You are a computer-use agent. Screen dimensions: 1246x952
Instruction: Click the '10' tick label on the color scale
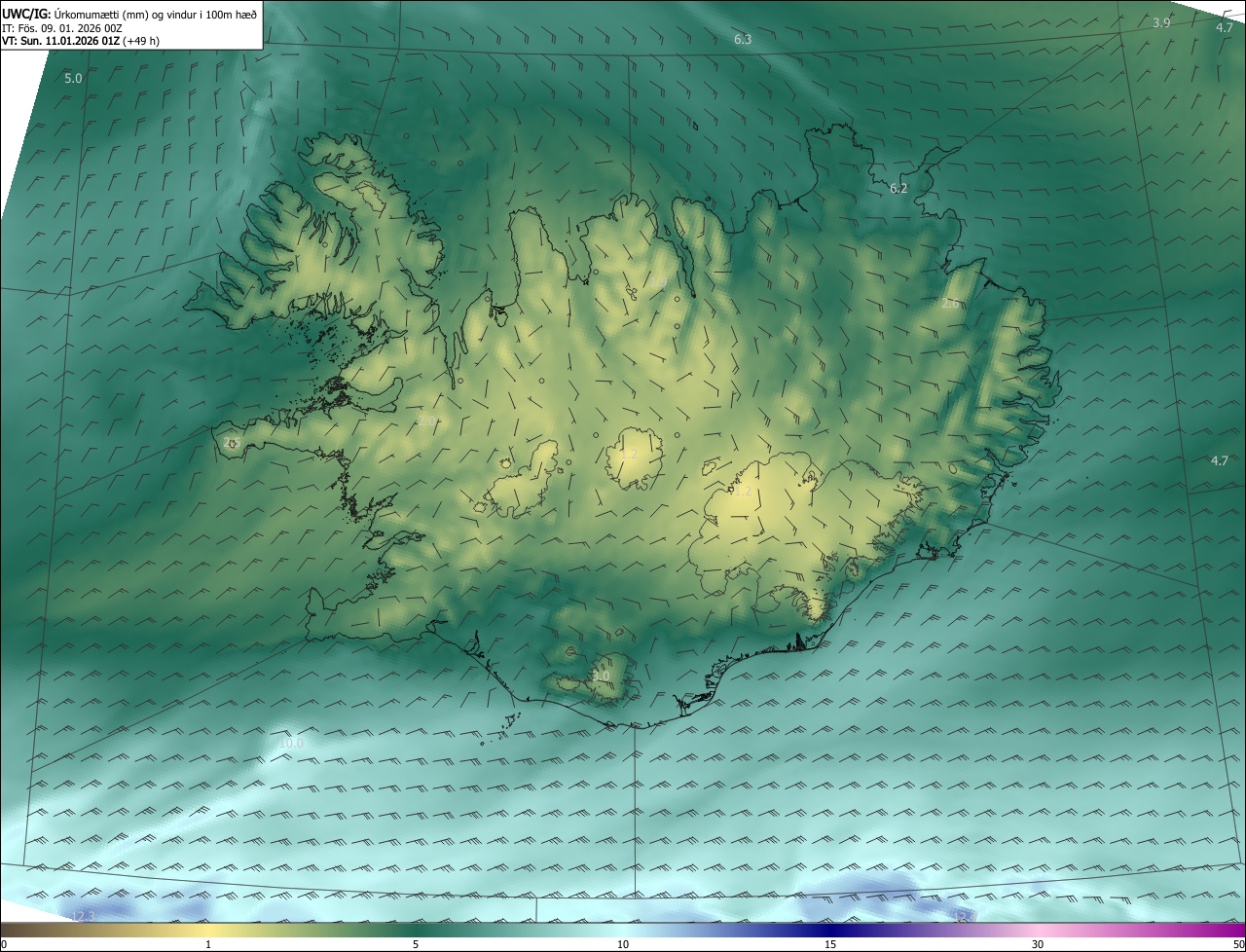[623, 944]
